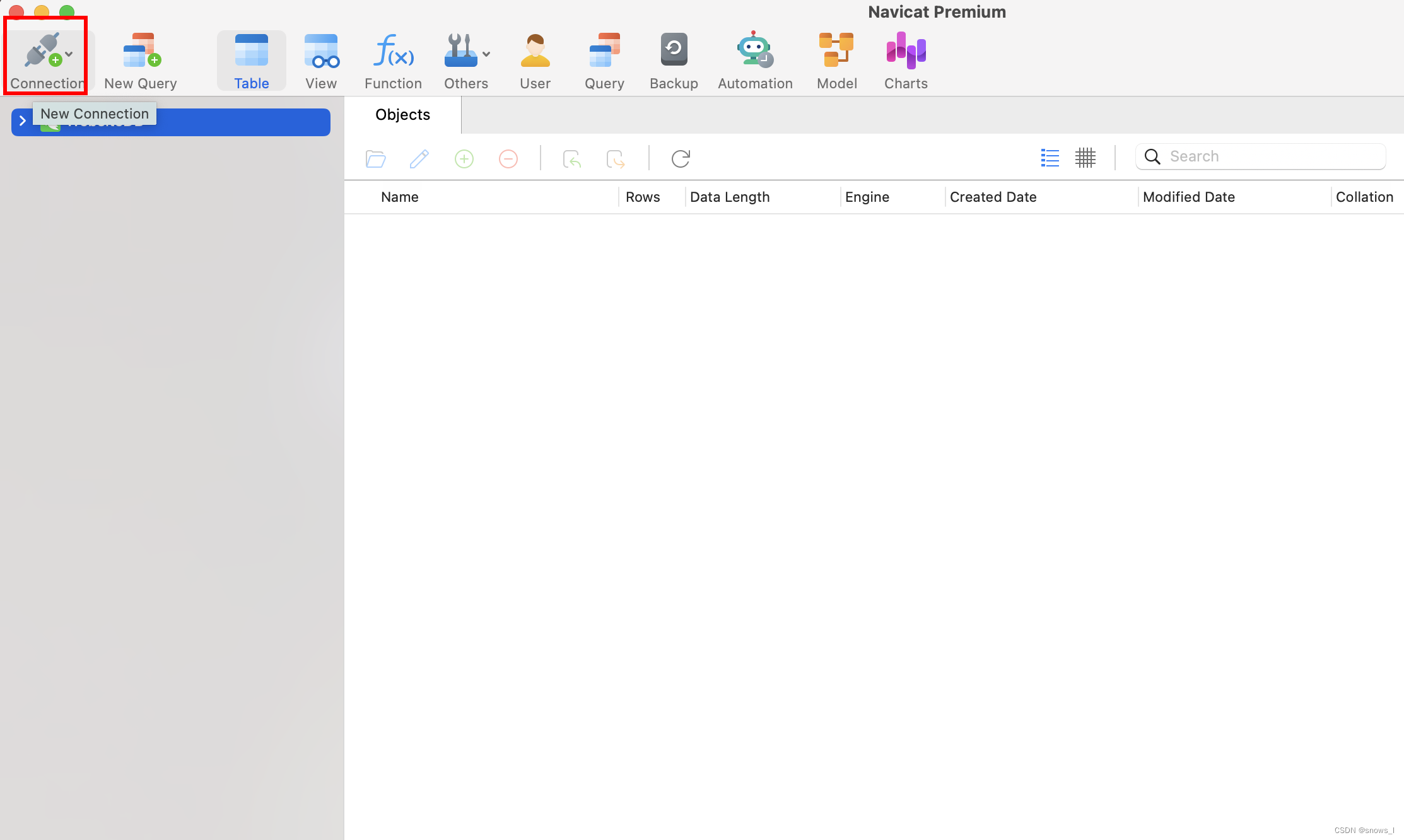Refresh the objects list
This screenshot has height=840, width=1404.
click(x=681, y=158)
